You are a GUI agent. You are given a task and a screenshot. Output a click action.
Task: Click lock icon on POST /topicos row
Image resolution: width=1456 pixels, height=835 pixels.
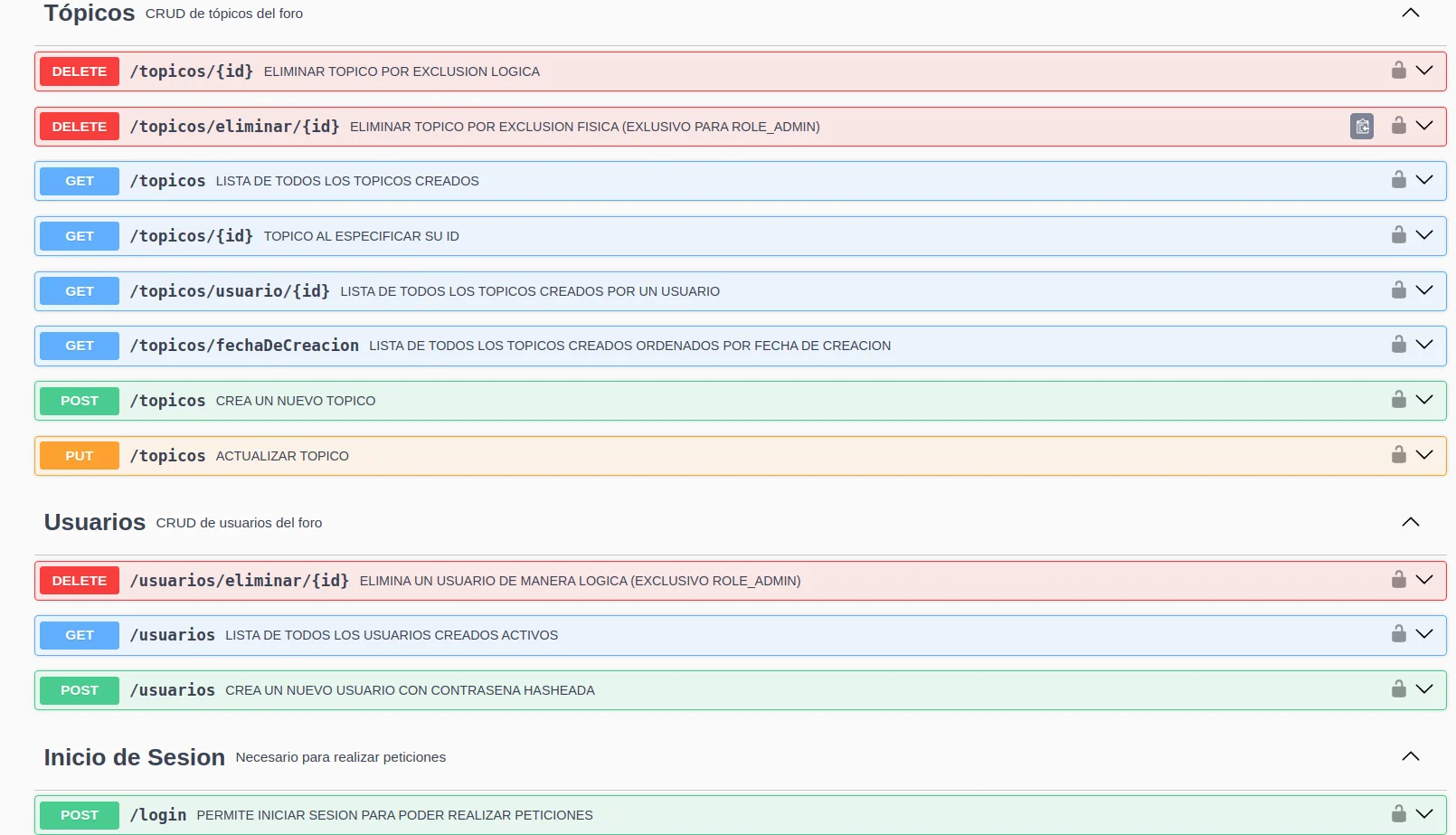[x=1398, y=400]
